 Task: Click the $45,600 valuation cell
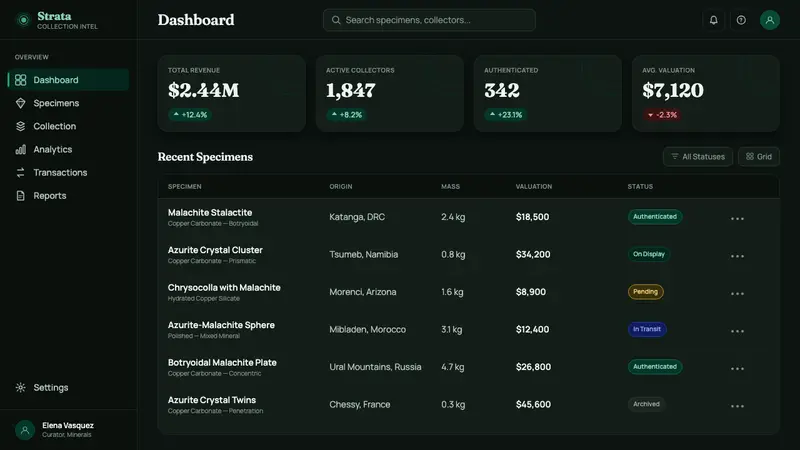pos(533,405)
